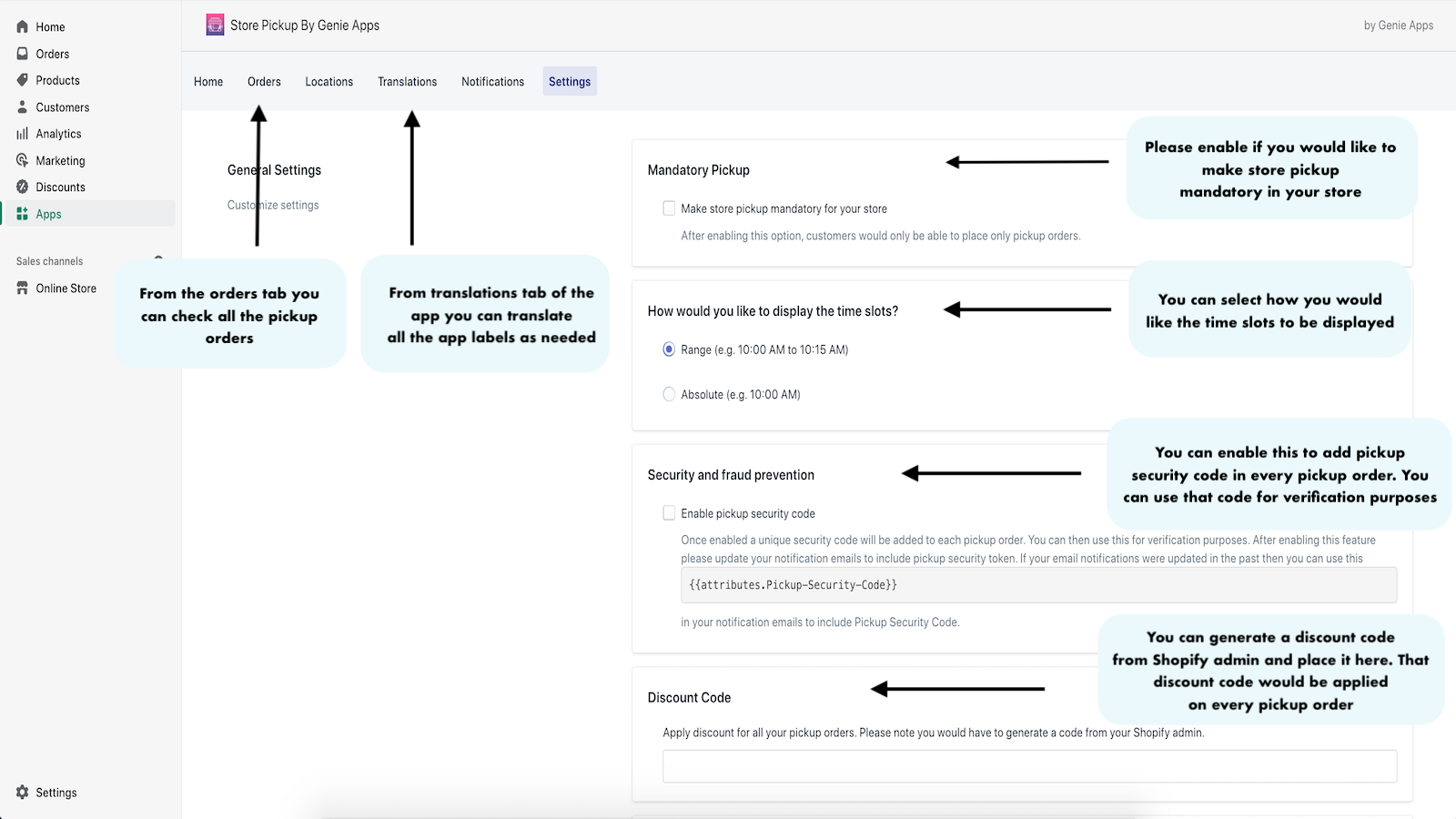Image resolution: width=1456 pixels, height=819 pixels.
Task: Select the Products tag icon
Action: (23, 80)
